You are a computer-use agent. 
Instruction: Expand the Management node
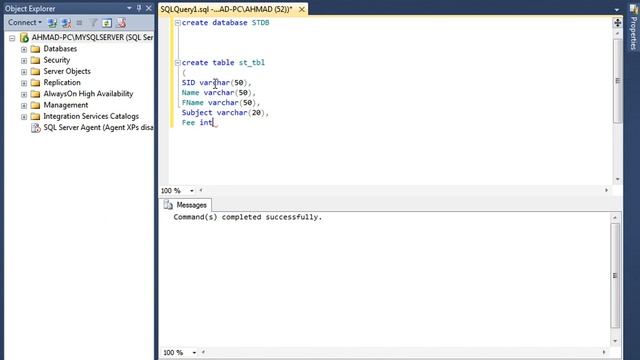coord(24,106)
